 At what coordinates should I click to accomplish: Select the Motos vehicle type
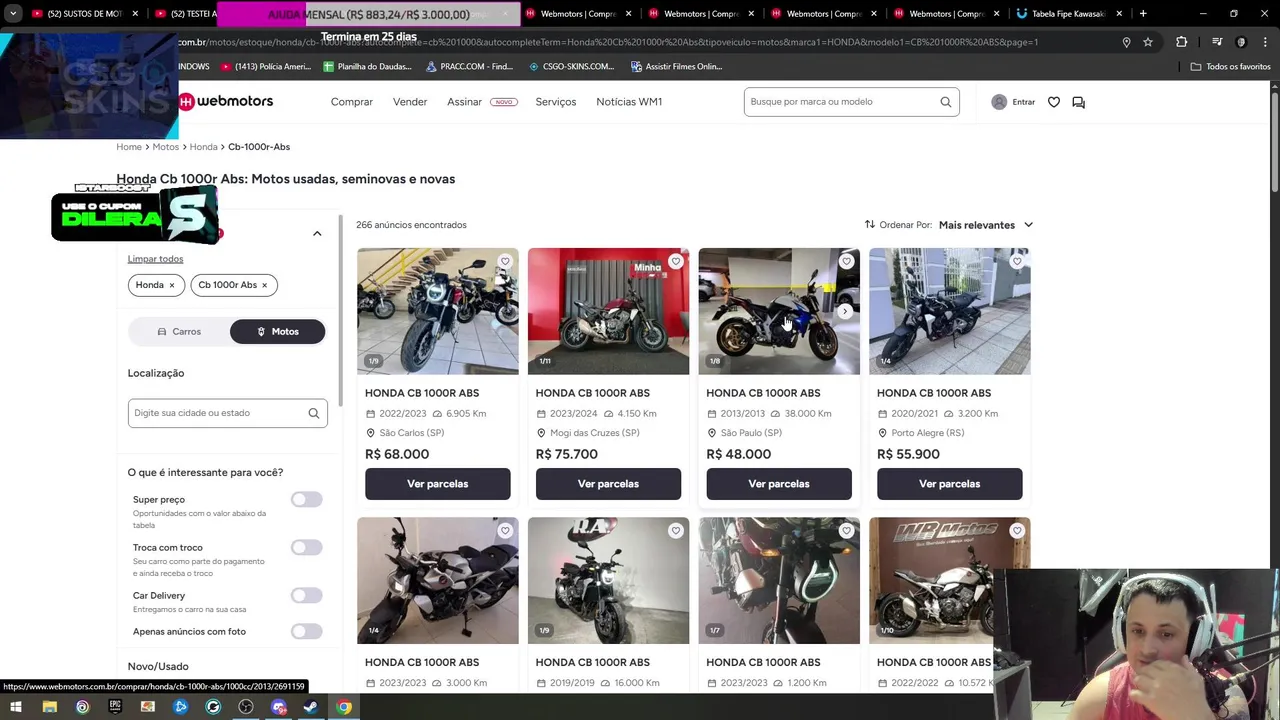(x=277, y=331)
